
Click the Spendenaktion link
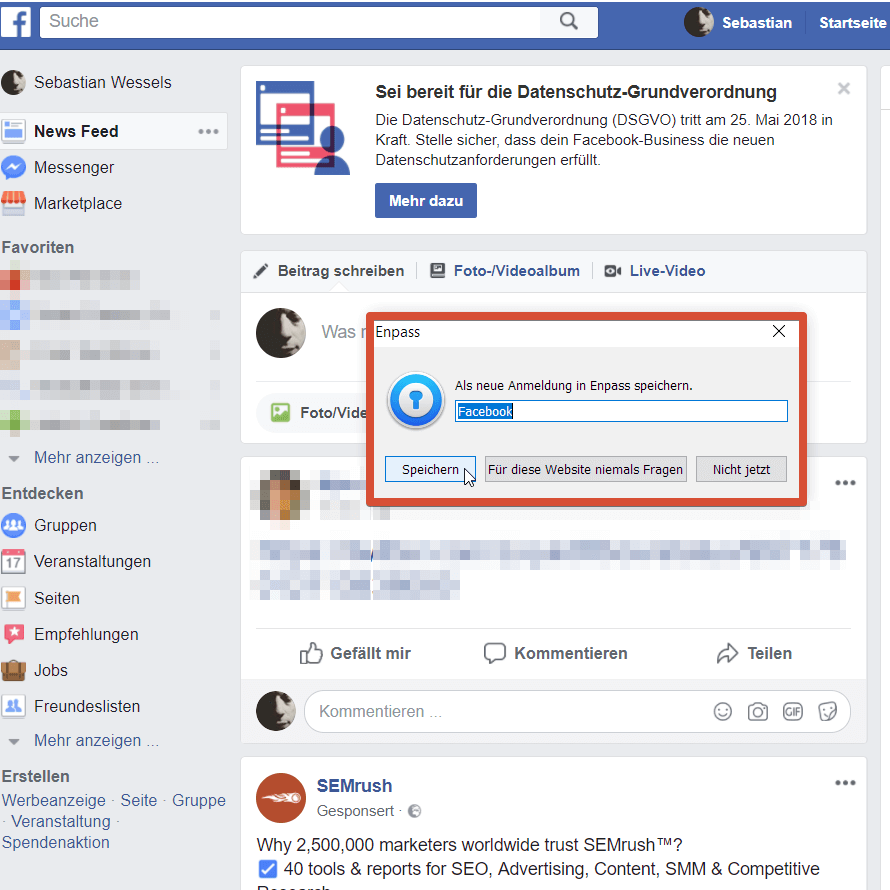tap(56, 842)
